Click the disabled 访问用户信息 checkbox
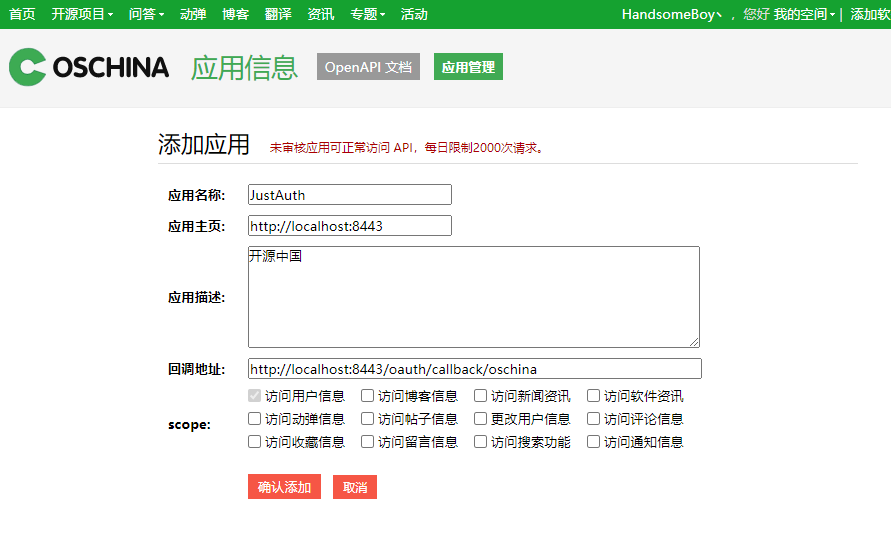Screen dimensions: 891x549 [255, 396]
